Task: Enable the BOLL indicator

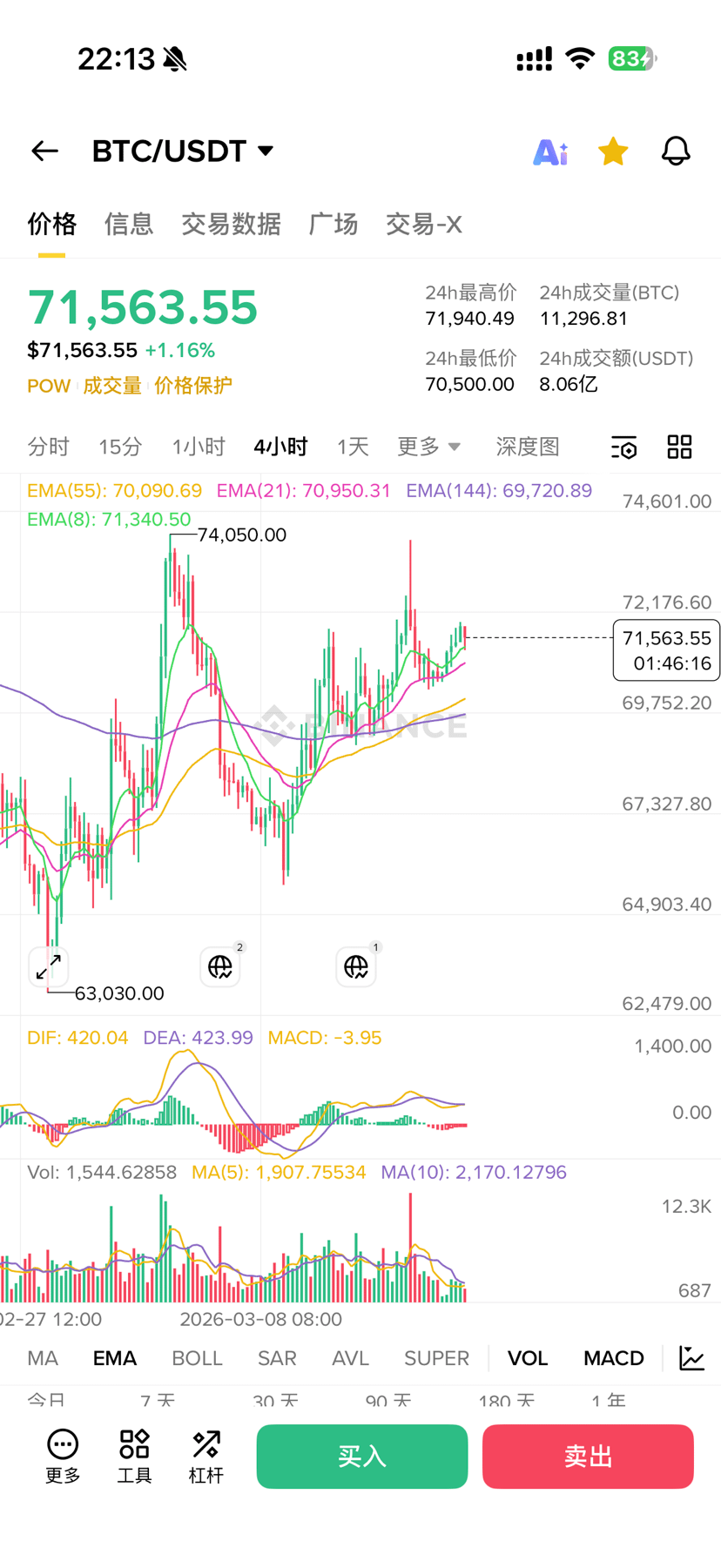Action: pos(197,1358)
